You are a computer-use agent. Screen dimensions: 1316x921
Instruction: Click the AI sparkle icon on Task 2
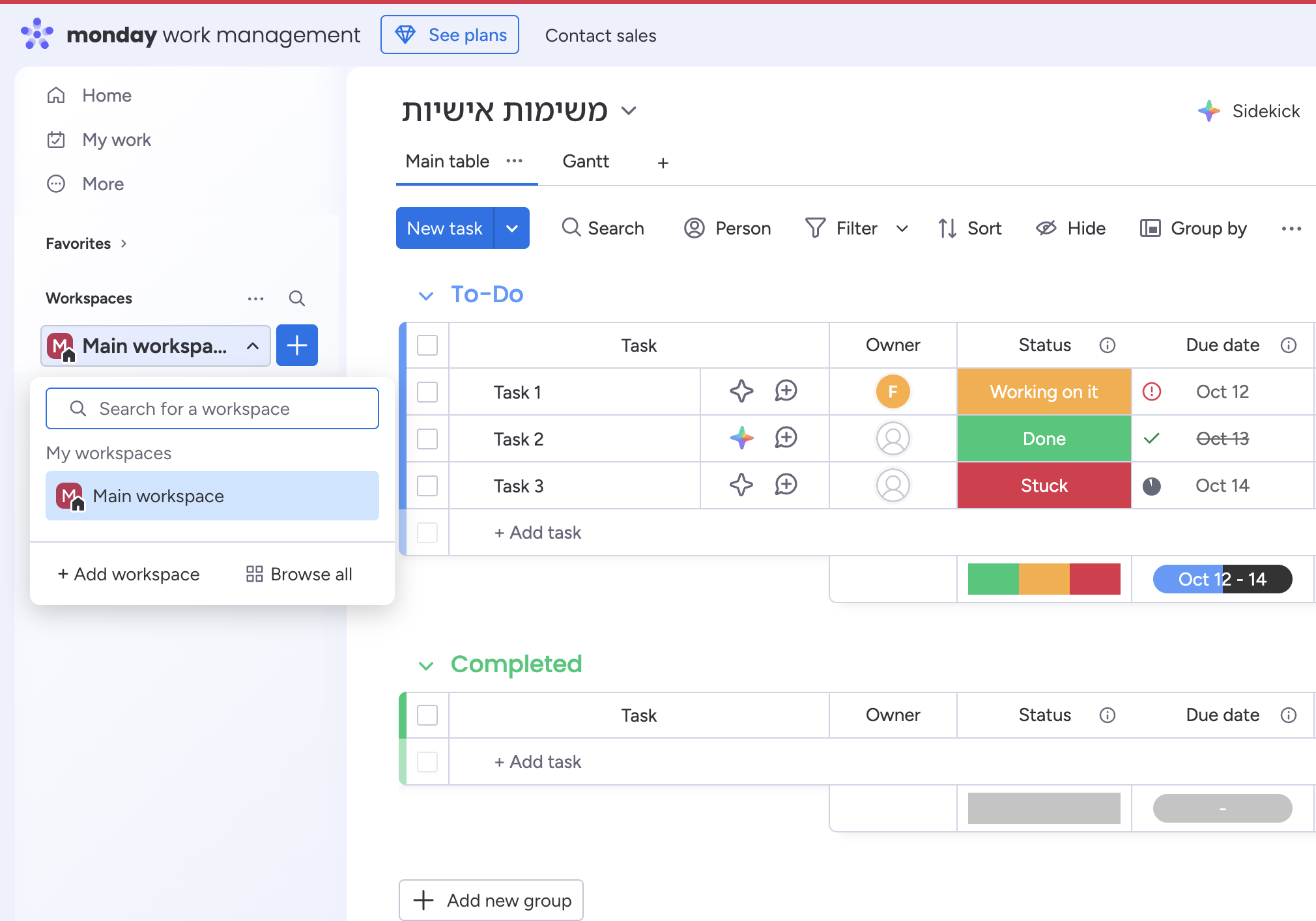pos(741,438)
